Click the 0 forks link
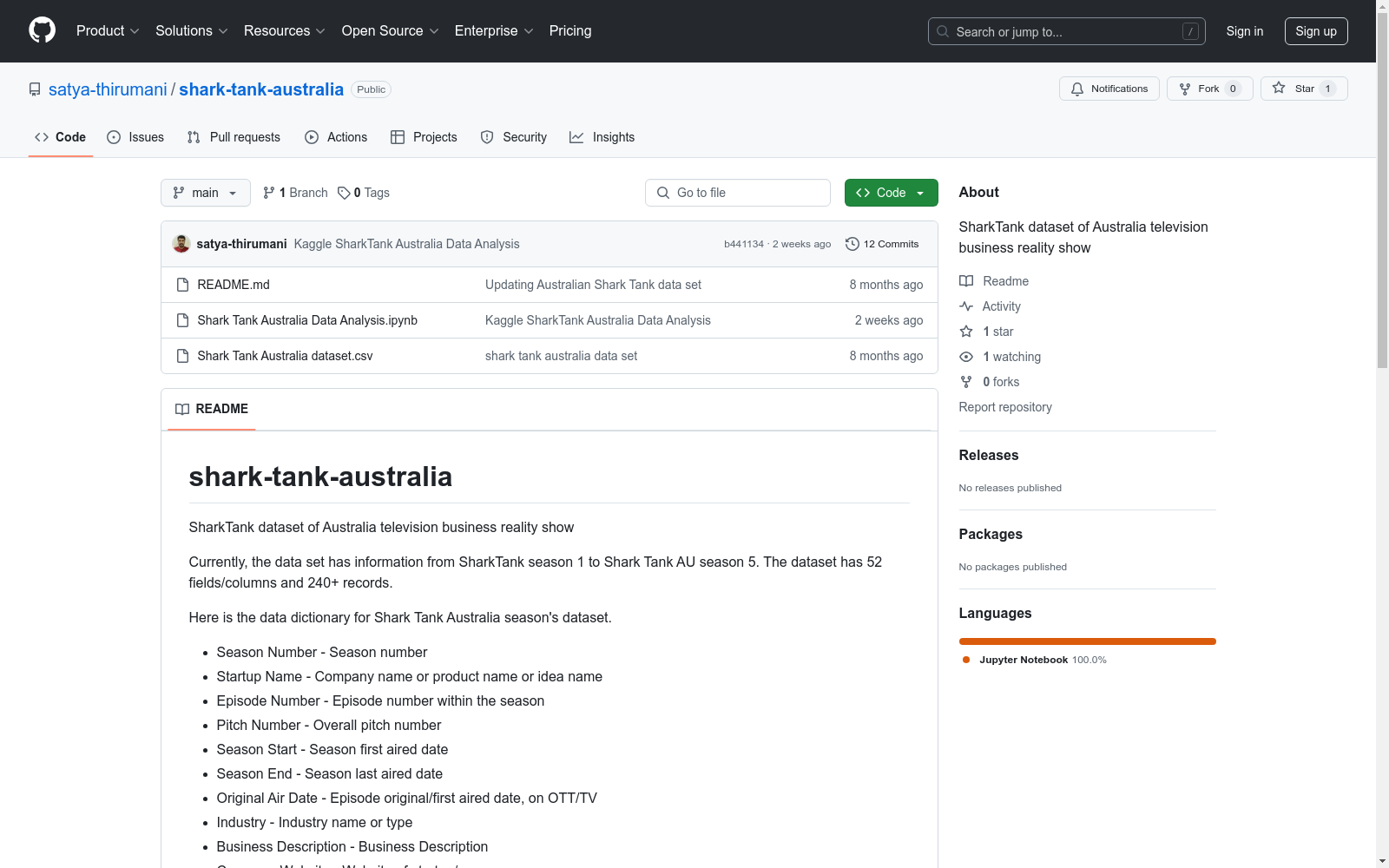The width and height of the screenshot is (1389, 868). pyautogui.click(x=990, y=382)
